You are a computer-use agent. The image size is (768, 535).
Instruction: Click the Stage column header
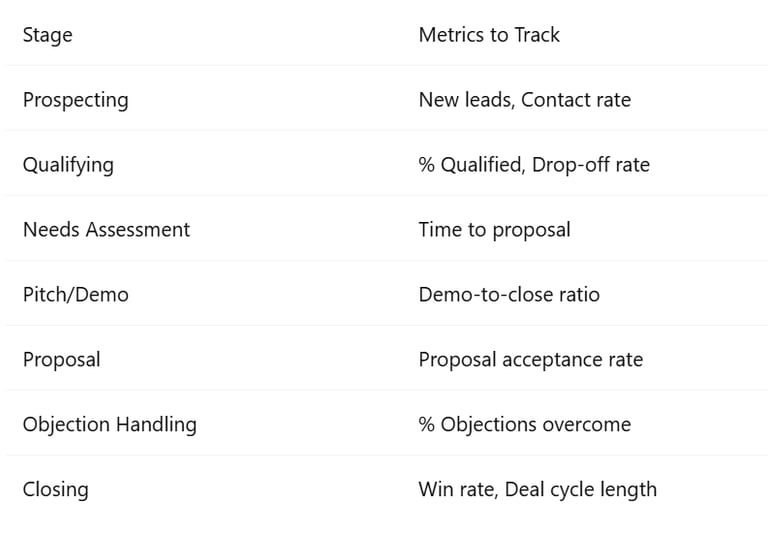[x=48, y=35]
